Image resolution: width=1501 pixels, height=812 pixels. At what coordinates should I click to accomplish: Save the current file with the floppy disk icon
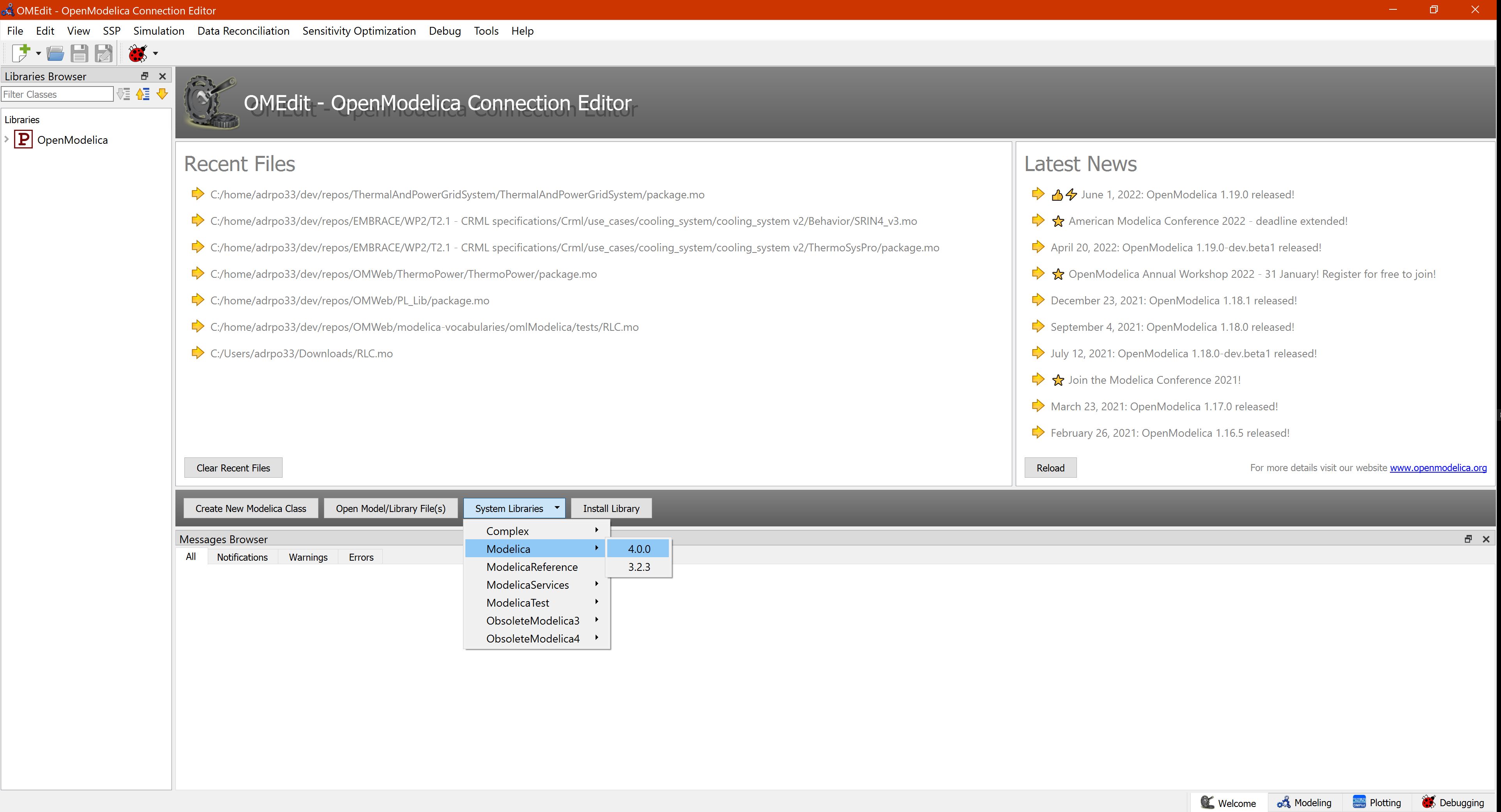pyautogui.click(x=80, y=53)
